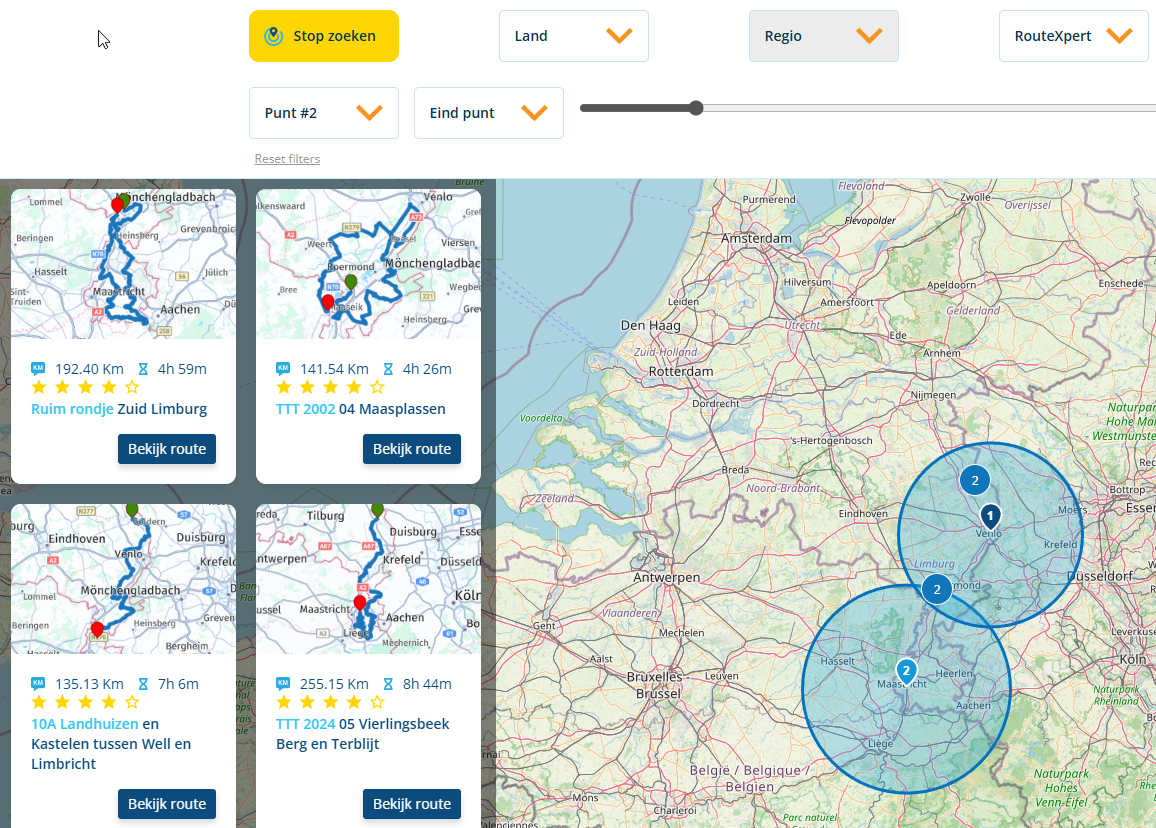Click the location search icon in Stop zoeken
The width and height of the screenshot is (1156, 828).
click(273, 36)
